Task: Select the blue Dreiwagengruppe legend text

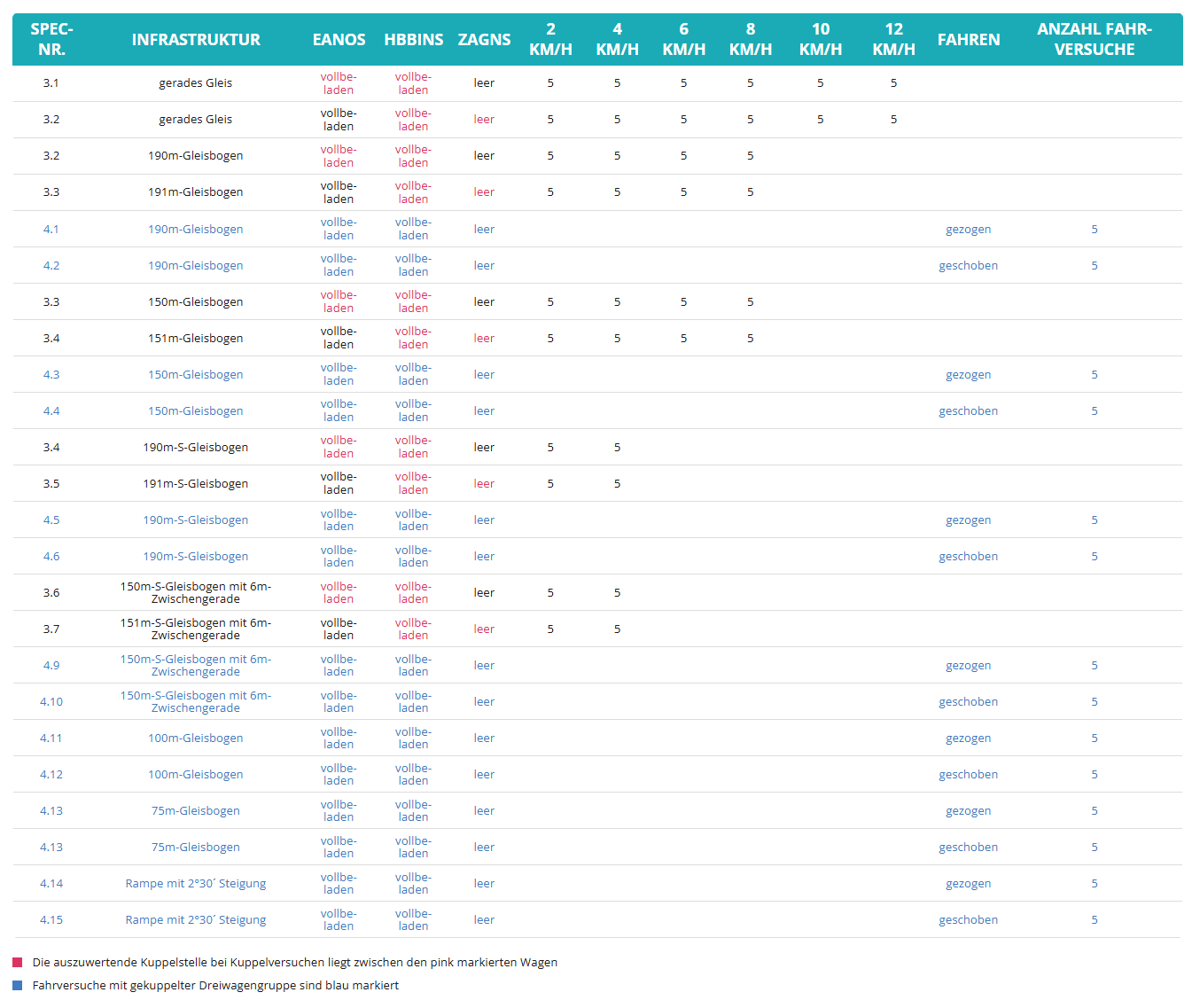Action: (x=215, y=985)
